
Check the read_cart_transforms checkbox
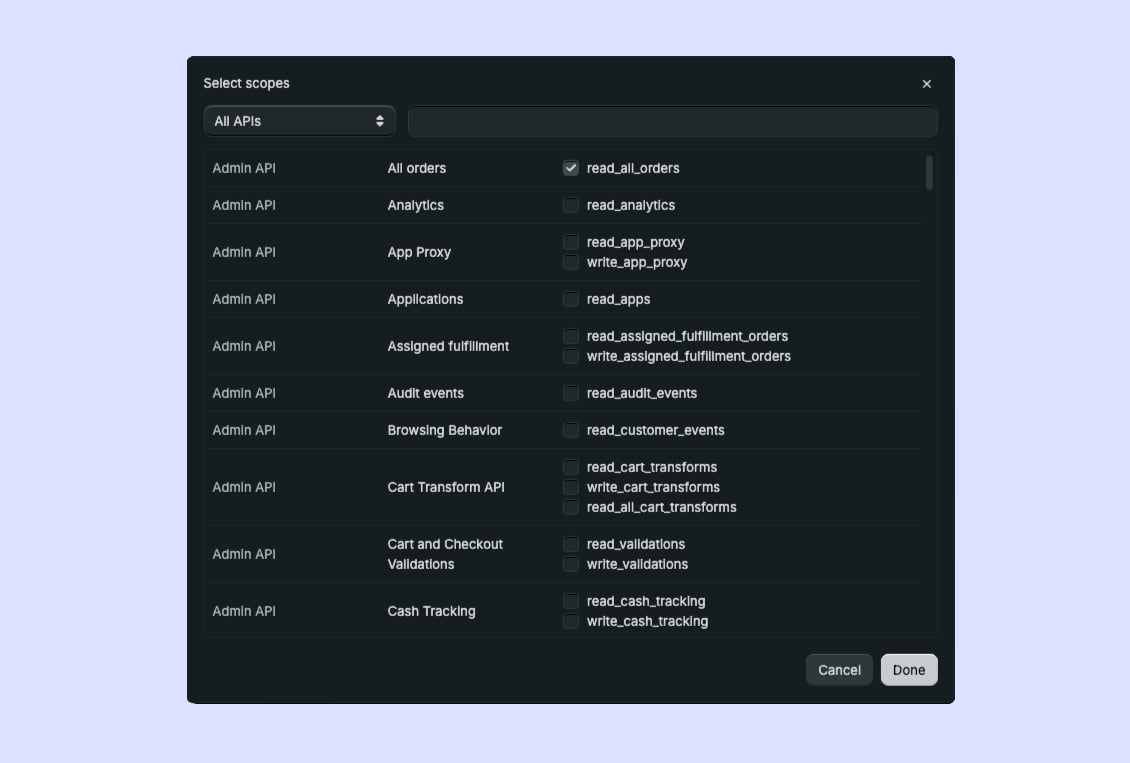(x=571, y=468)
